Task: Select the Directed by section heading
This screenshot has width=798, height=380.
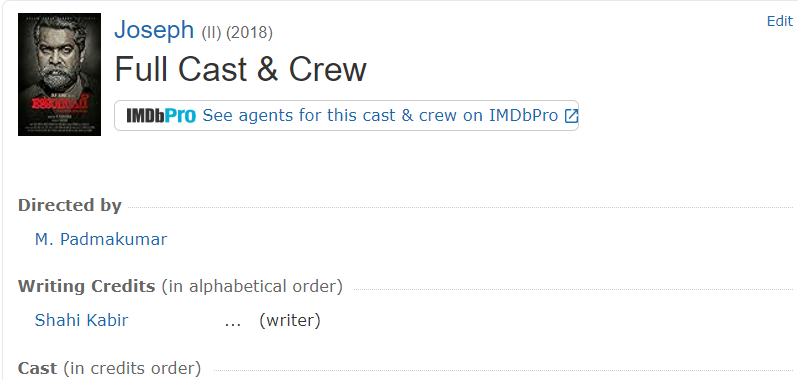Action: [x=70, y=205]
